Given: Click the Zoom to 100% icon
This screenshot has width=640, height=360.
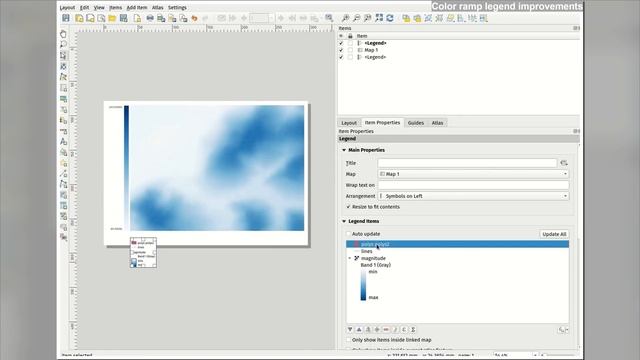Looking at the screenshot, I should coord(368,18).
